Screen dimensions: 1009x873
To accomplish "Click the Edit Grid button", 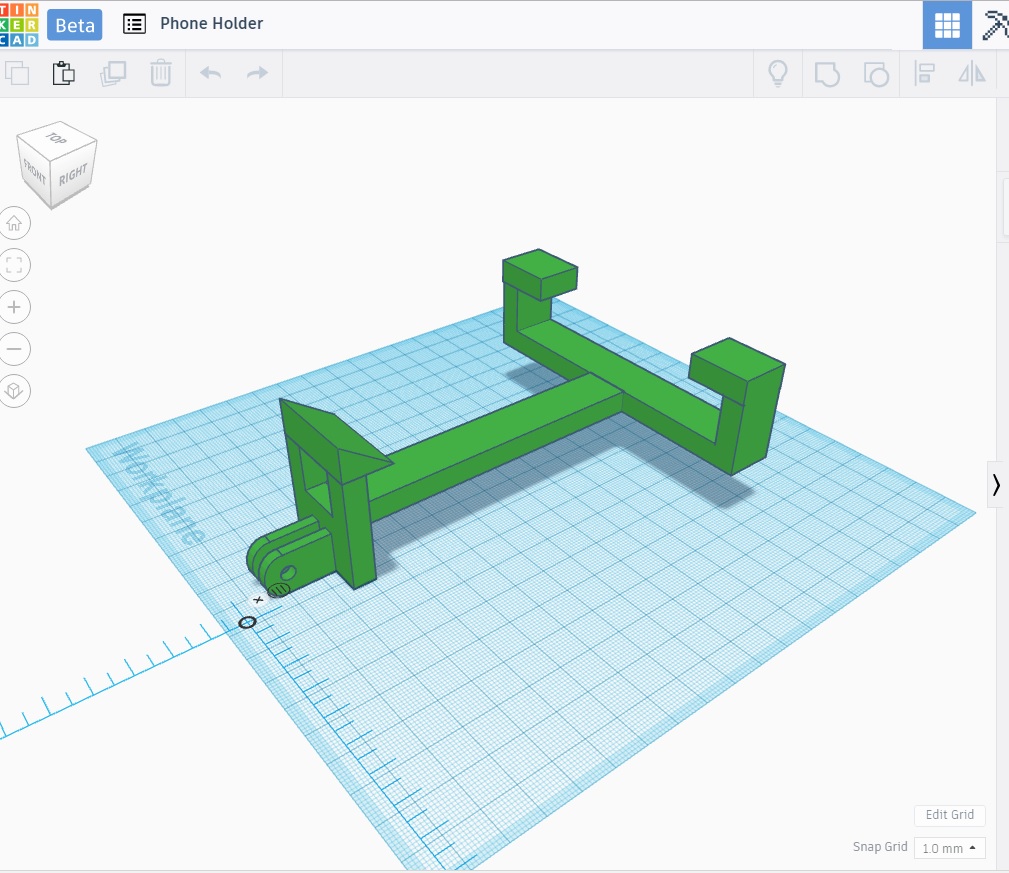I will pyautogui.click(x=949, y=814).
